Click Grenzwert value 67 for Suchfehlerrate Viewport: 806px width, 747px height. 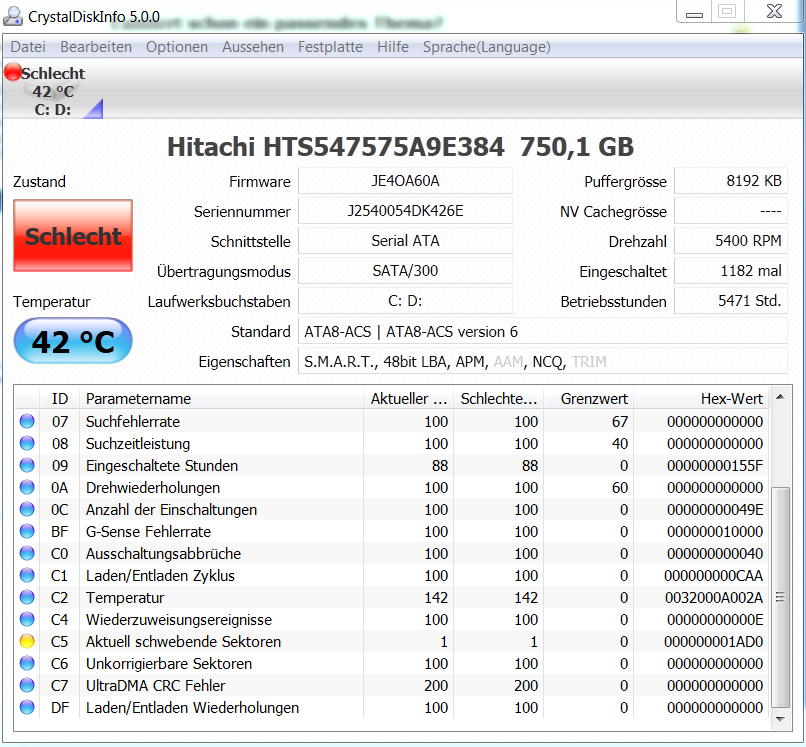point(619,422)
